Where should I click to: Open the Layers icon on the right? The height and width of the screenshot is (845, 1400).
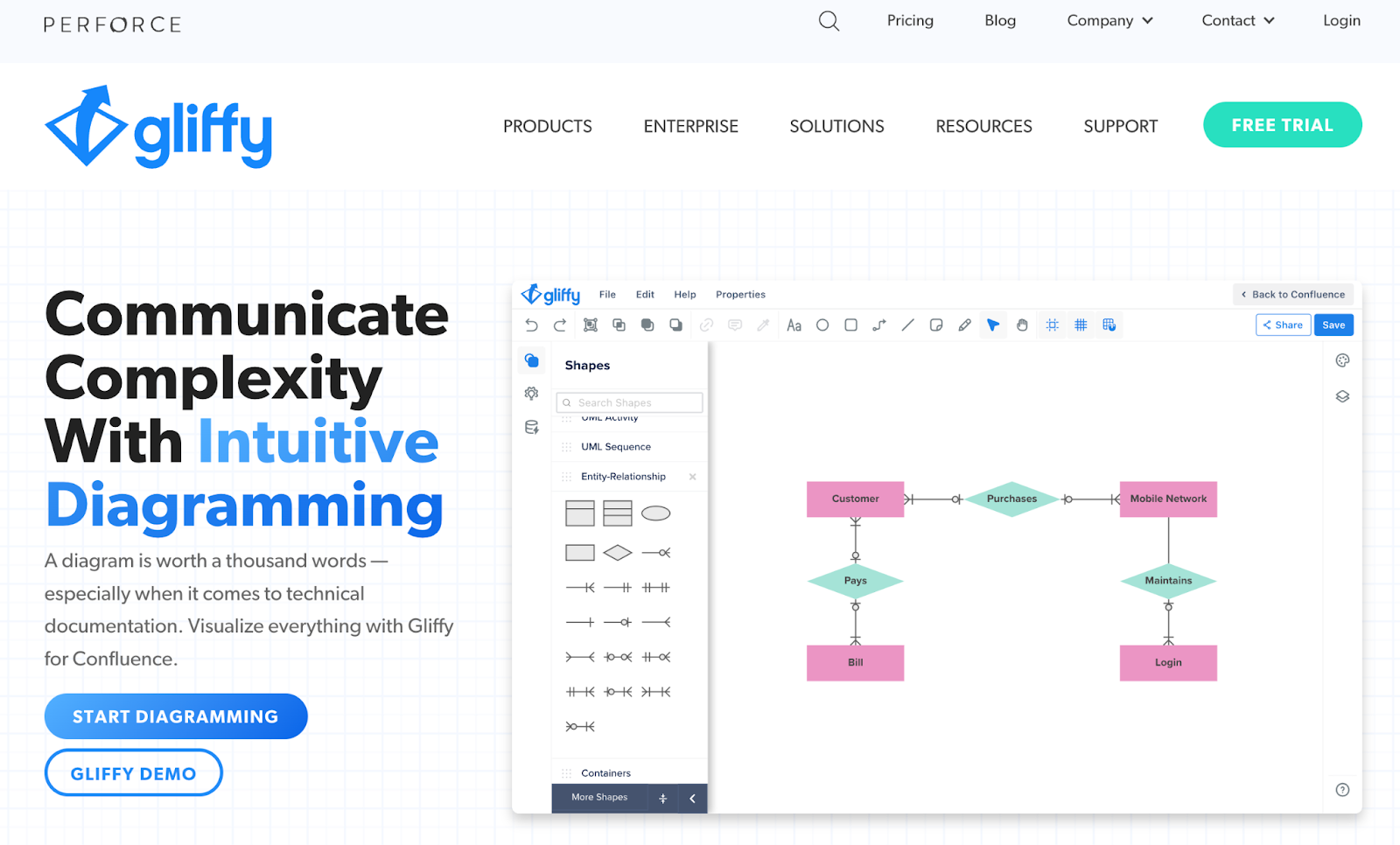coord(1342,396)
